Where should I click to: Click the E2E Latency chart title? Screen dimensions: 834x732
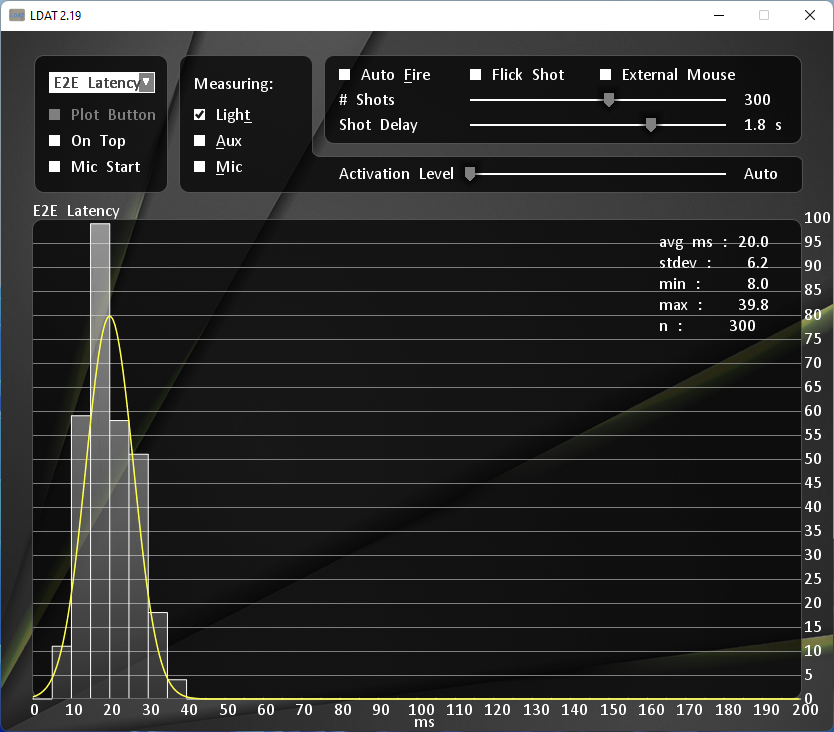pos(76,211)
